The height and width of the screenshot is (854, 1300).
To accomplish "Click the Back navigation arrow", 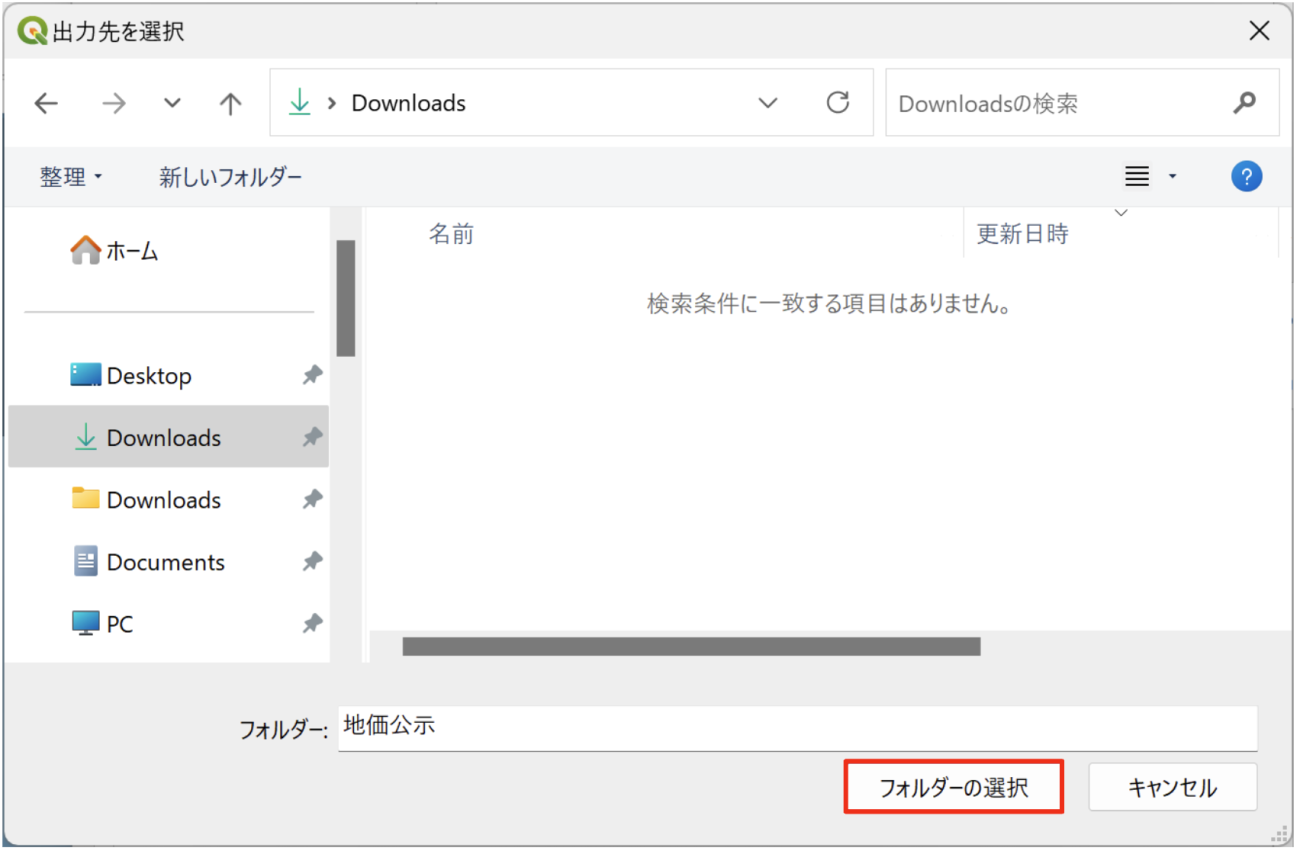I will [x=47, y=103].
